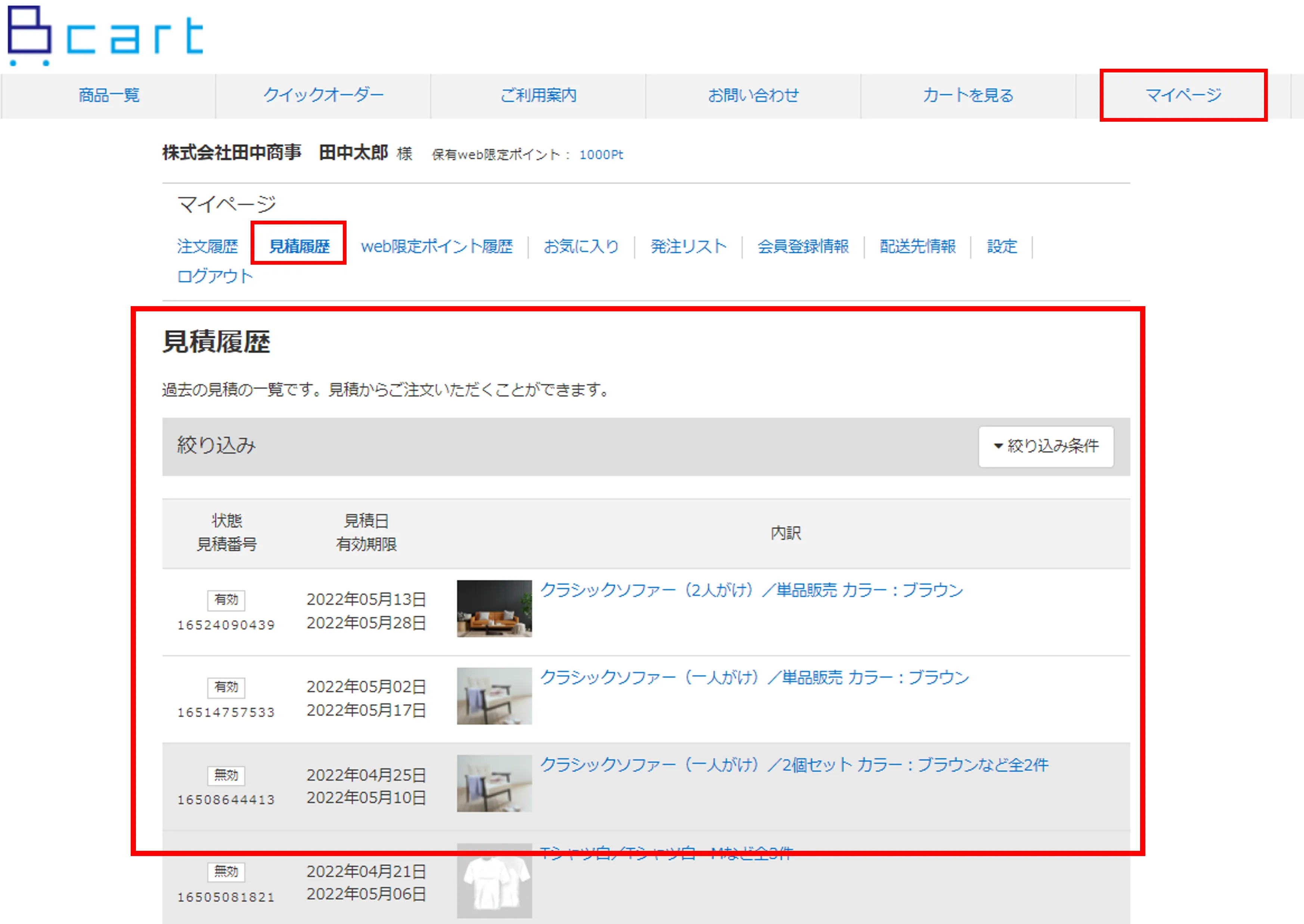Open 配送先情報 link

[918, 246]
